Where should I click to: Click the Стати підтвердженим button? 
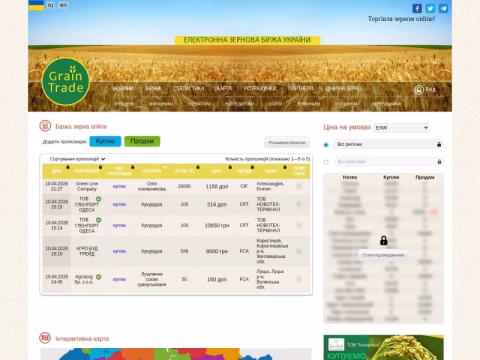click(x=383, y=255)
